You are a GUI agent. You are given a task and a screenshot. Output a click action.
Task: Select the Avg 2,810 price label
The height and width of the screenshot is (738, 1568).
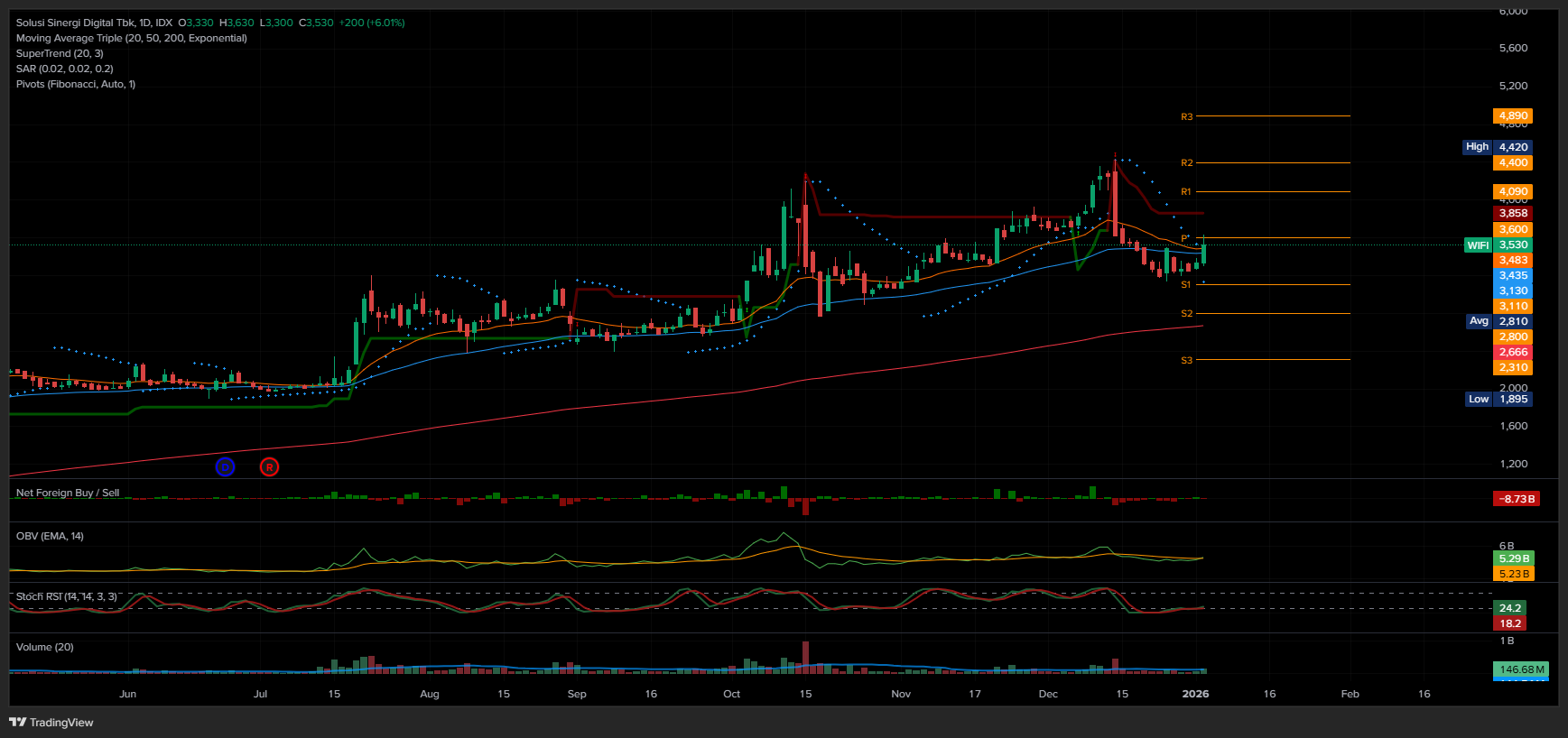click(x=1498, y=321)
